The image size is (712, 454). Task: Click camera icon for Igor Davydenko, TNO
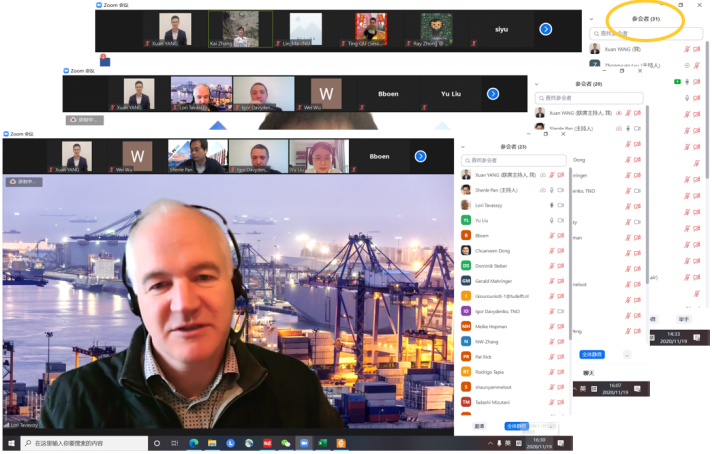(x=561, y=311)
